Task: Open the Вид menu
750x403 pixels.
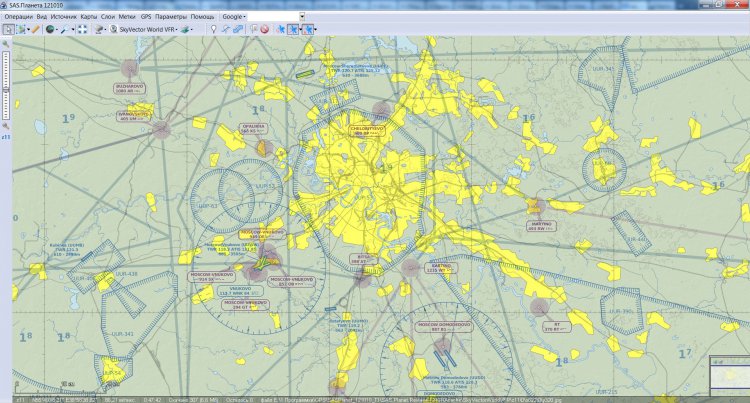Action: (42, 17)
